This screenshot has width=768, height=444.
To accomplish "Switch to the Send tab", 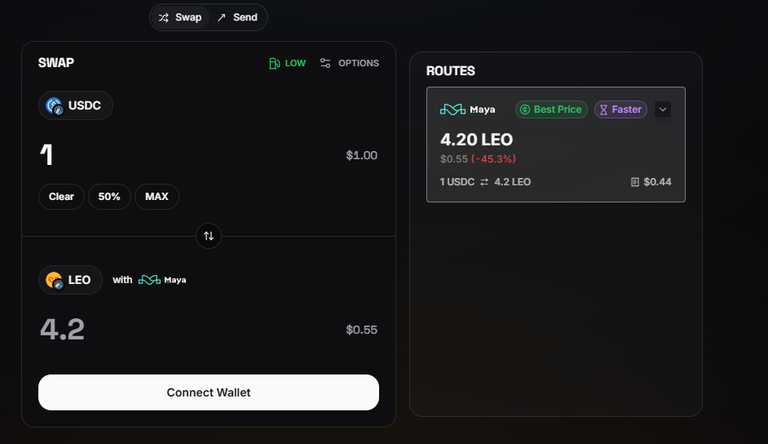I will click(x=238, y=18).
